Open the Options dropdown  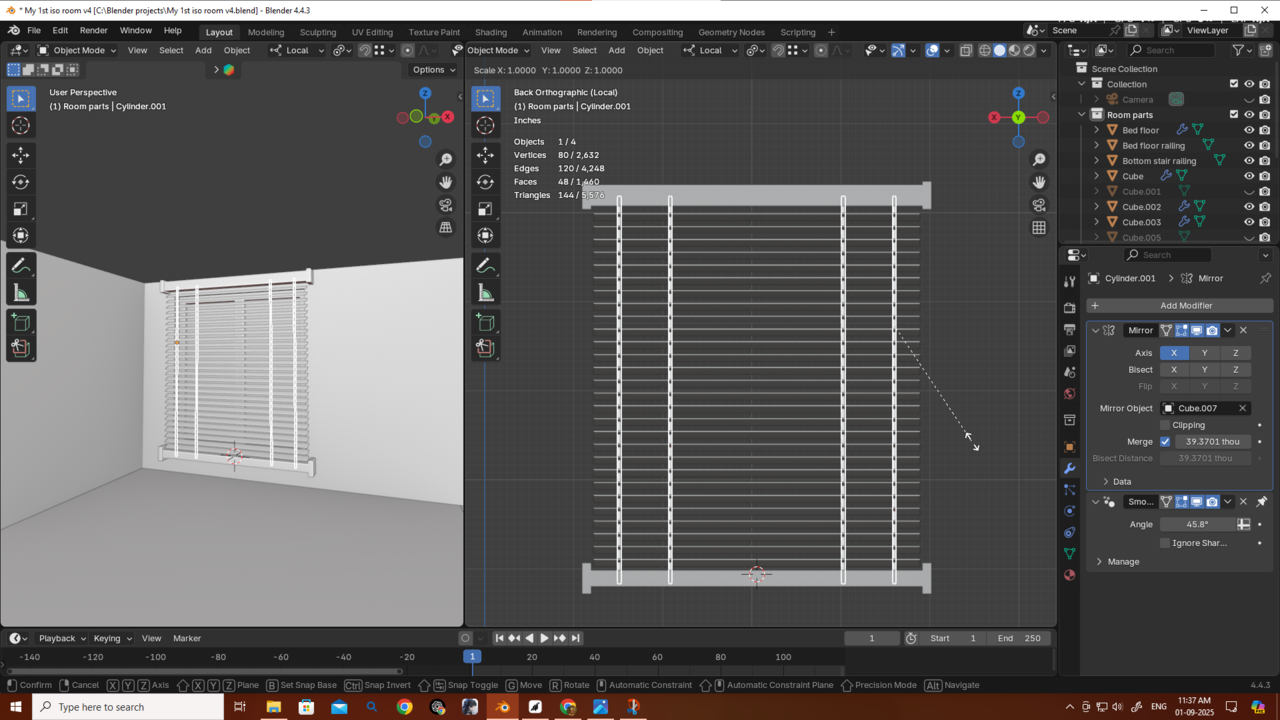tap(434, 70)
